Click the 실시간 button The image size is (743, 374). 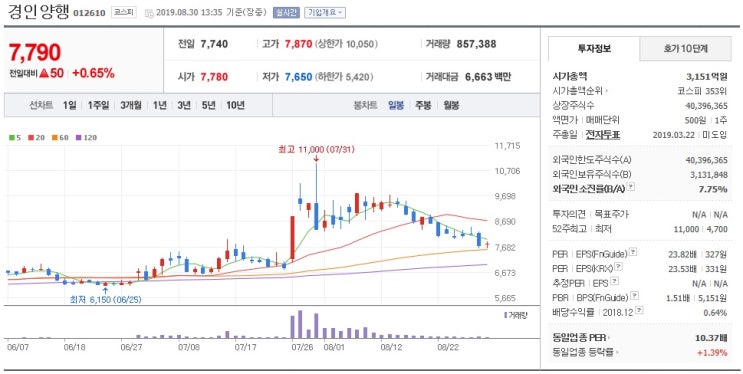click(286, 12)
